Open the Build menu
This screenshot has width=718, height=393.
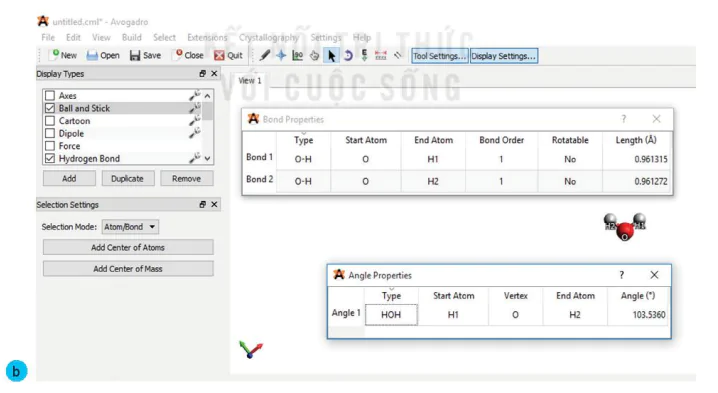pos(132,38)
